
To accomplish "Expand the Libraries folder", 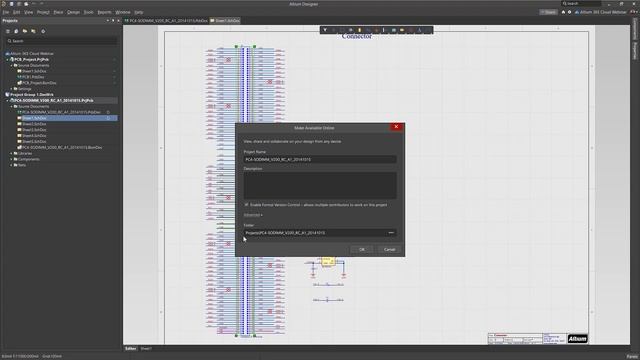I will point(11,153).
